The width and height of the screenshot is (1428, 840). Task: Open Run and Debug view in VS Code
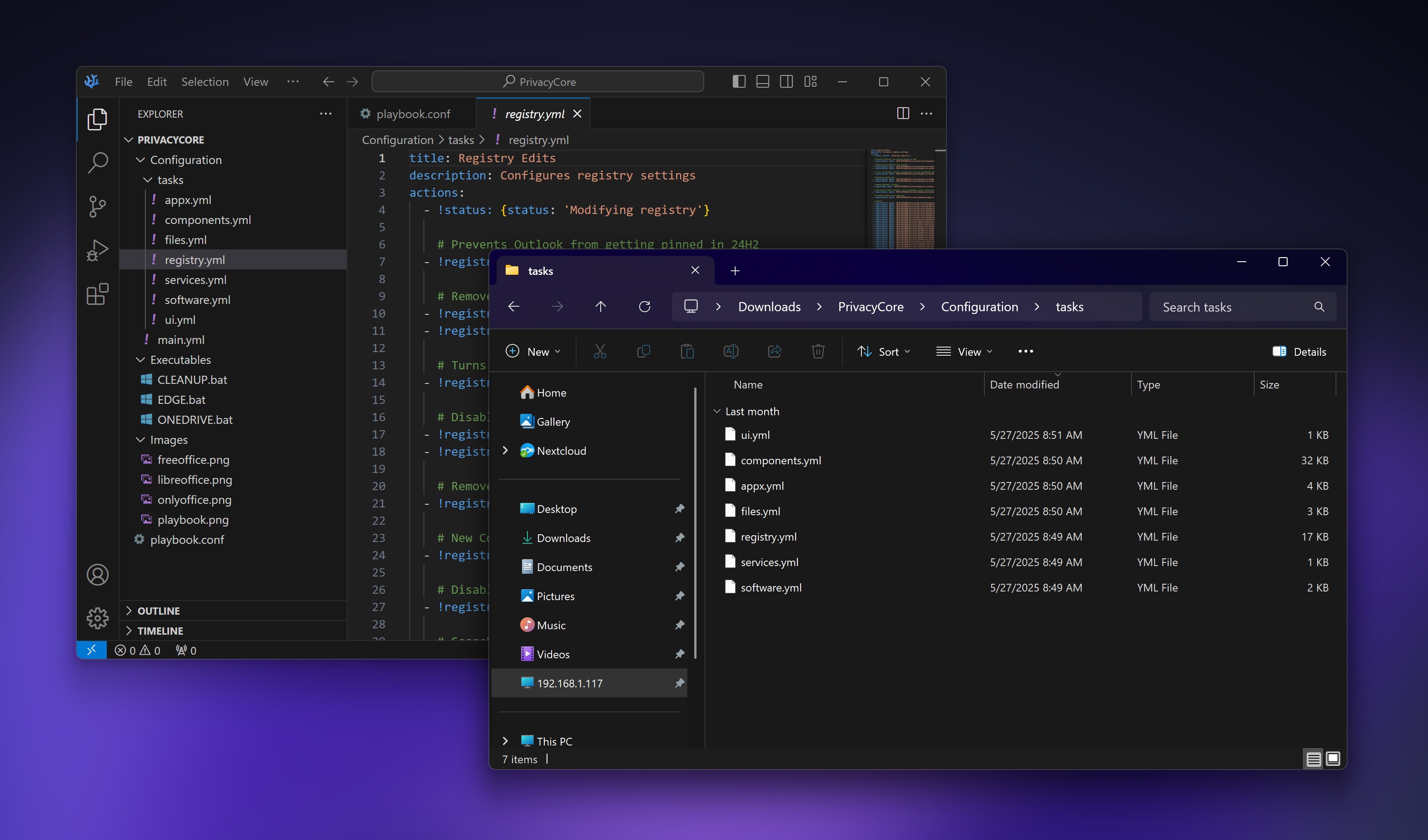pos(98,250)
